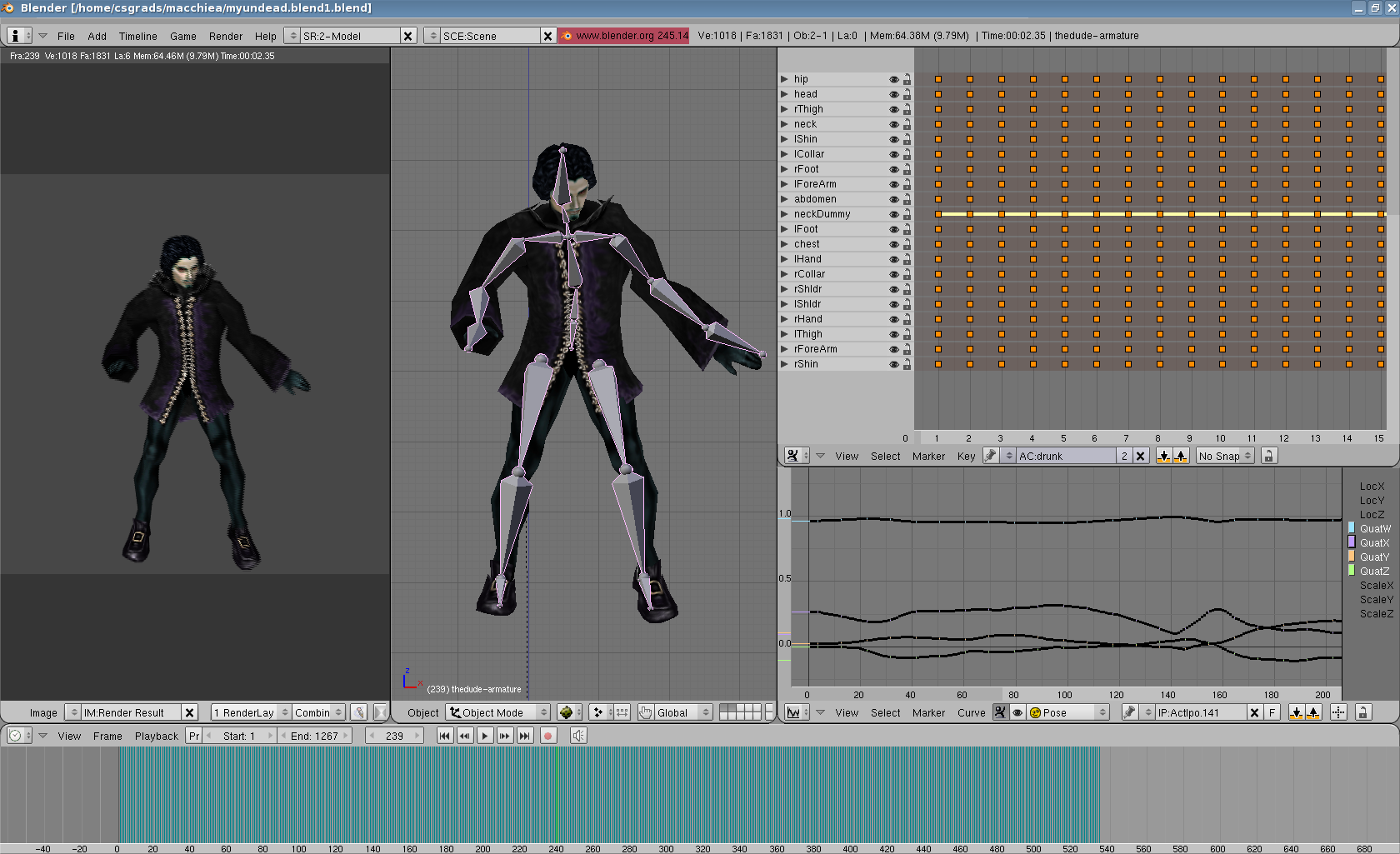Viewport: 1400px width, 854px height.
Task: Copy keys in the Action editor header
Action: tap(1163, 456)
